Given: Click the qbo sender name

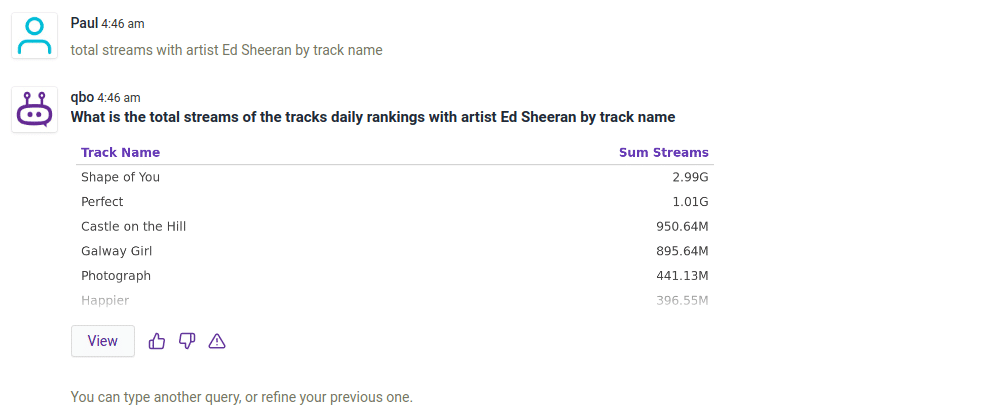Looking at the screenshot, I should (x=82, y=97).
